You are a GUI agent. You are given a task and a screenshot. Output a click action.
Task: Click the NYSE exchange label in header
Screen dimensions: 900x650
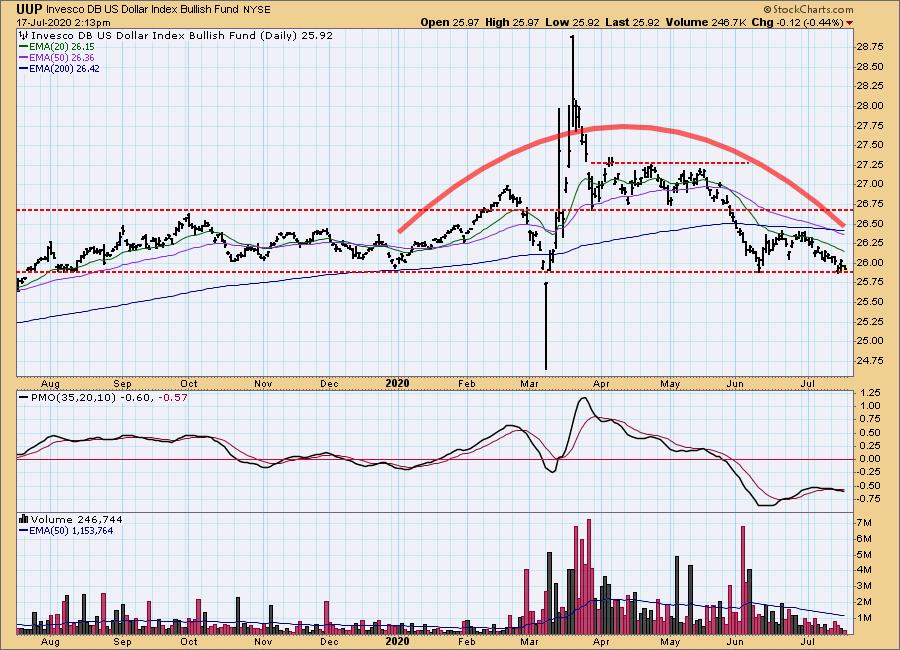[256, 9]
